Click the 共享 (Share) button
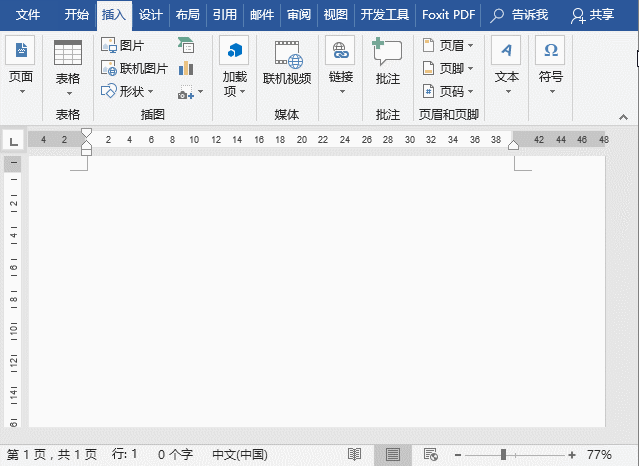Image resolution: width=639 pixels, height=466 pixels. pos(592,15)
